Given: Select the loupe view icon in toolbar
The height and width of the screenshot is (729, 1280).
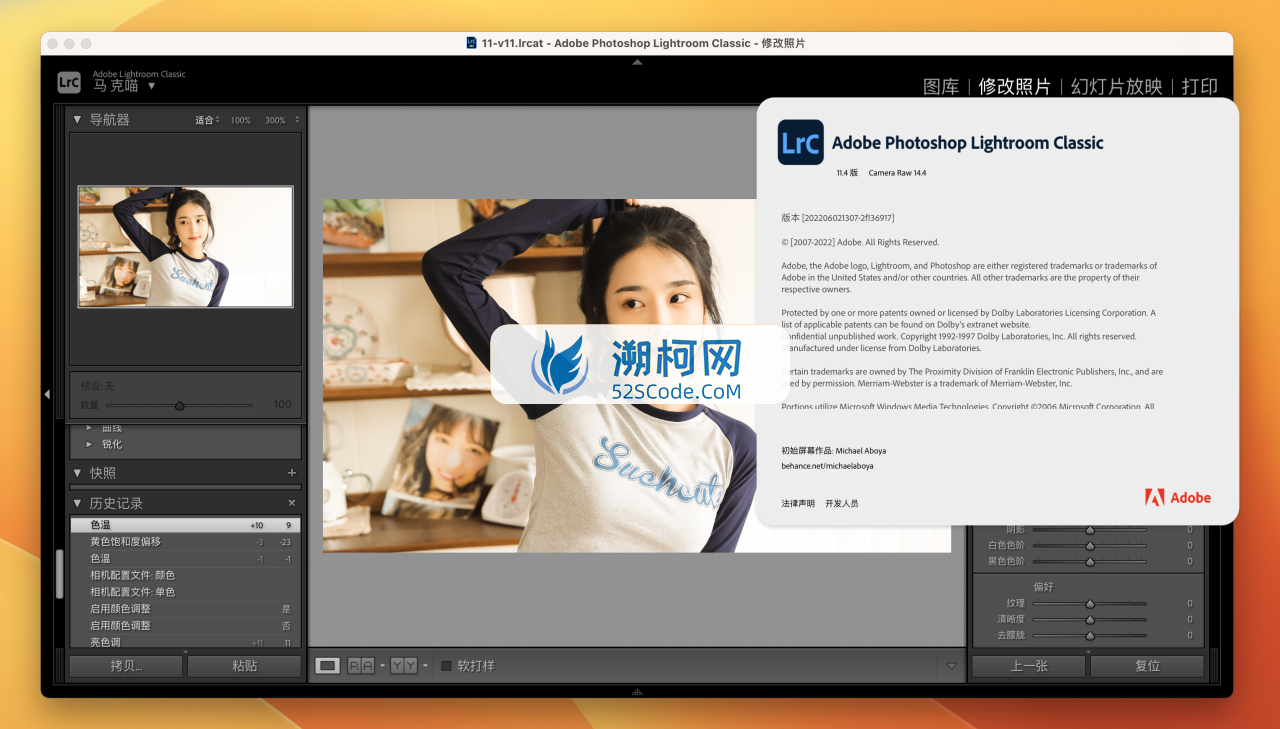Looking at the screenshot, I should pos(328,665).
